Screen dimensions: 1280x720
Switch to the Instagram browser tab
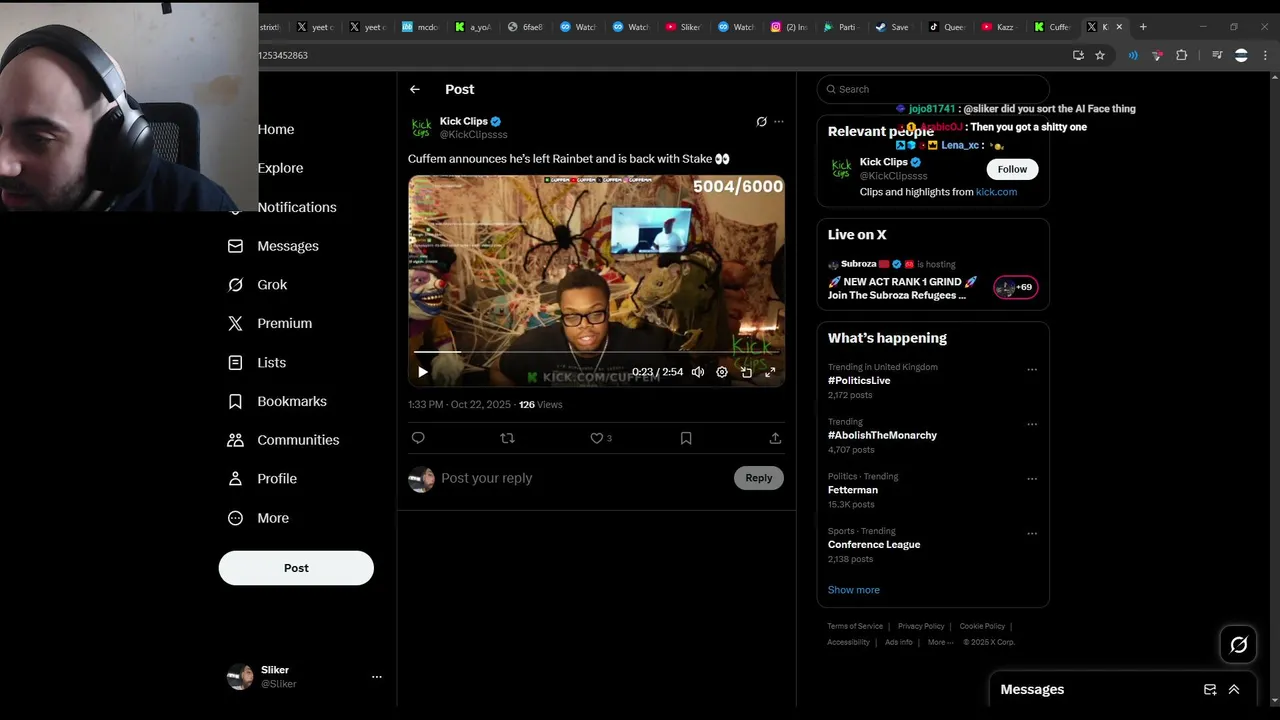tap(788, 27)
